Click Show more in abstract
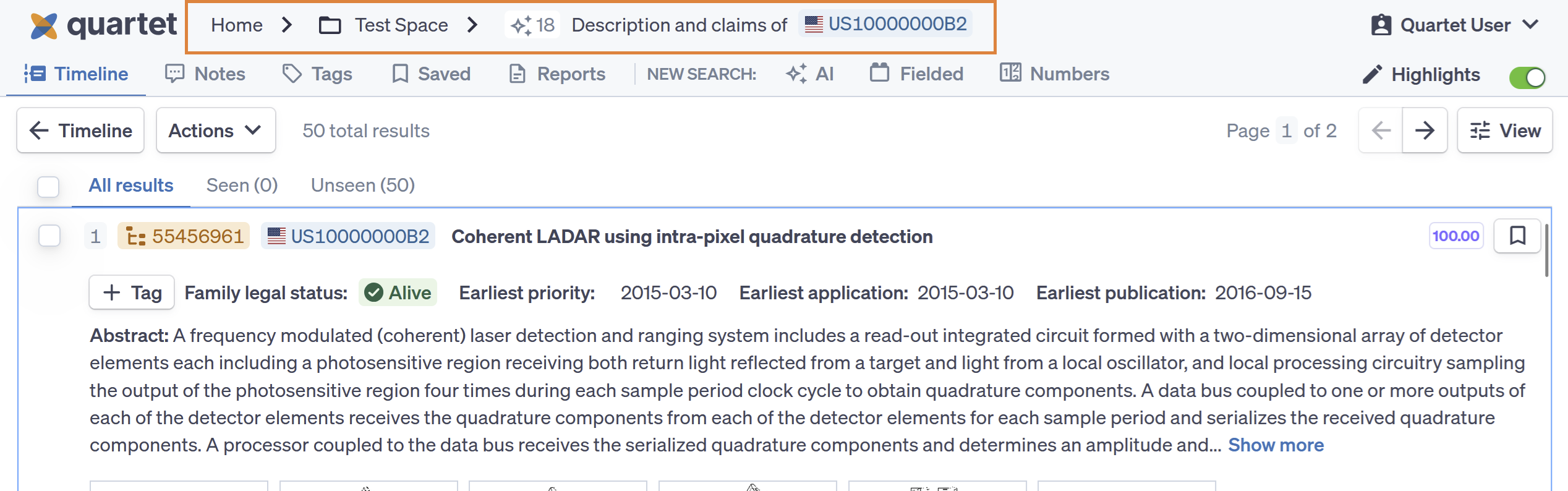This screenshot has width=1568, height=491. click(1276, 445)
